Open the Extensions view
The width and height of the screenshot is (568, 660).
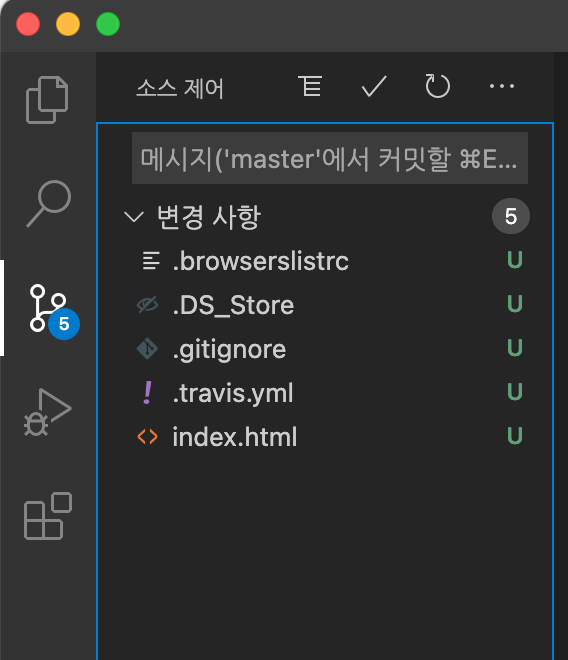tap(48, 516)
